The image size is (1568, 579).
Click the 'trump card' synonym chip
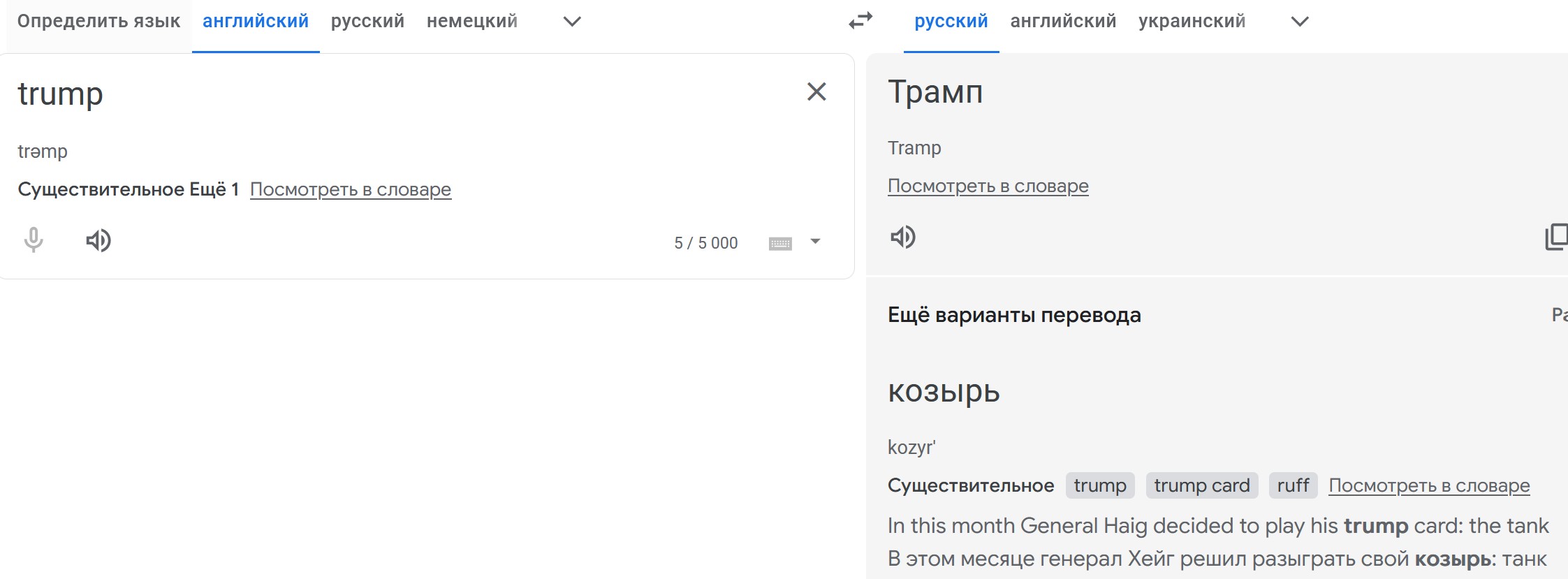click(1201, 485)
